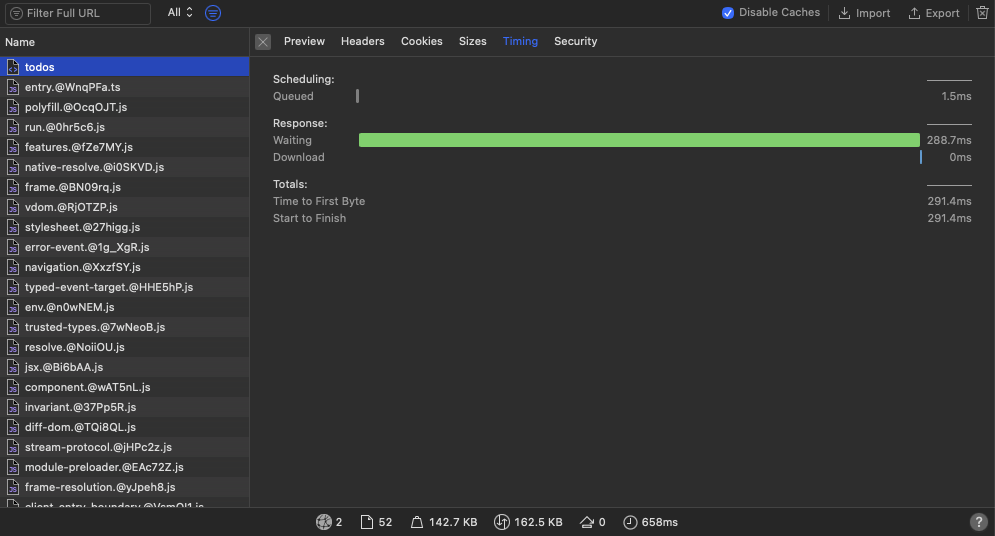Click the blue Download timing marker
The image size is (995, 536).
921,157
